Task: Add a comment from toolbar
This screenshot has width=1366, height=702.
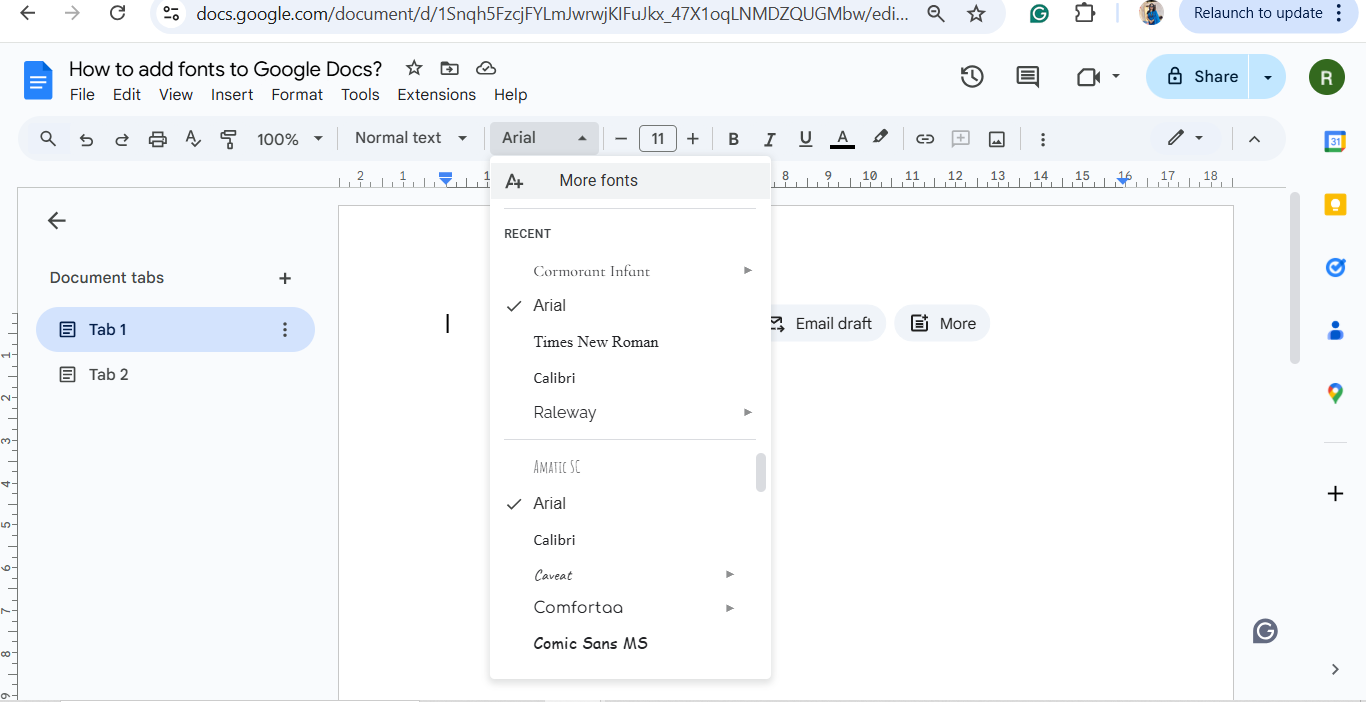Action: (x=961, y=139)
